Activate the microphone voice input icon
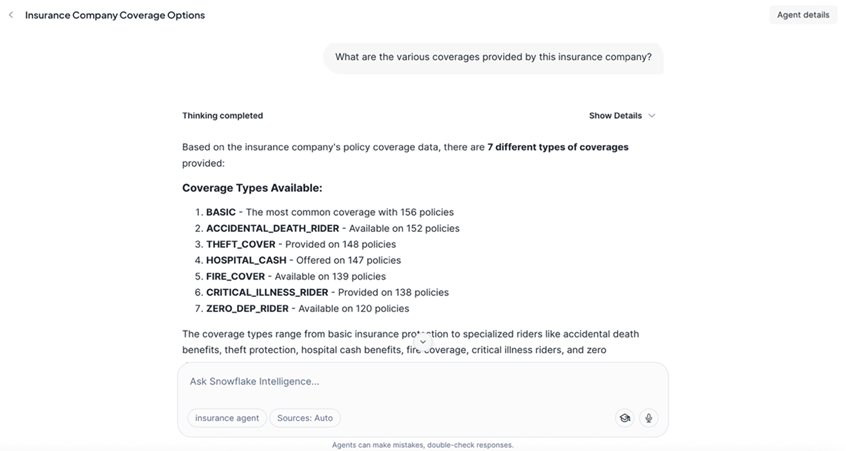This screenshot has width=846, height=451. point(648,418)
